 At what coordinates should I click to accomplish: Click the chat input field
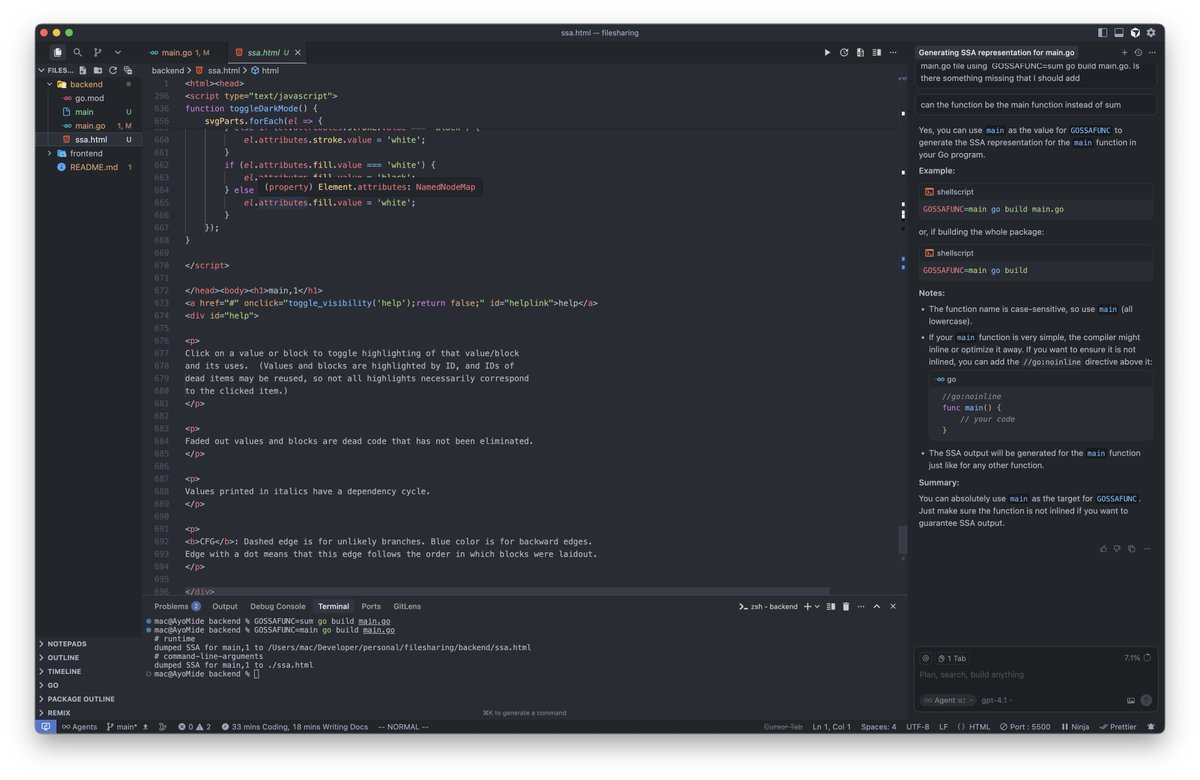(x=1035, y=675)
